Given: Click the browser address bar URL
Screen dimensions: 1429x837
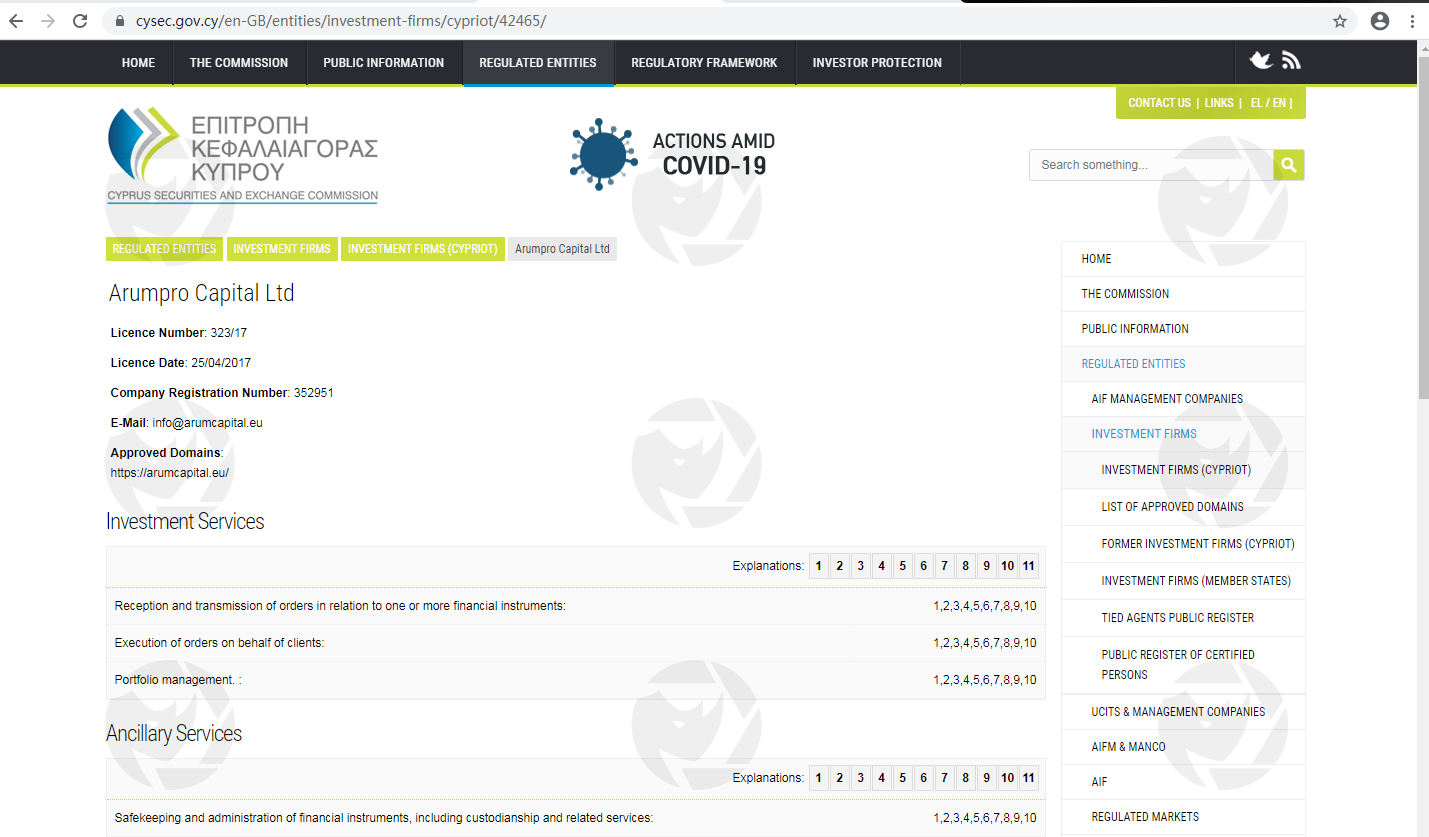Looking at the screenshot, I should click(340, 21).
